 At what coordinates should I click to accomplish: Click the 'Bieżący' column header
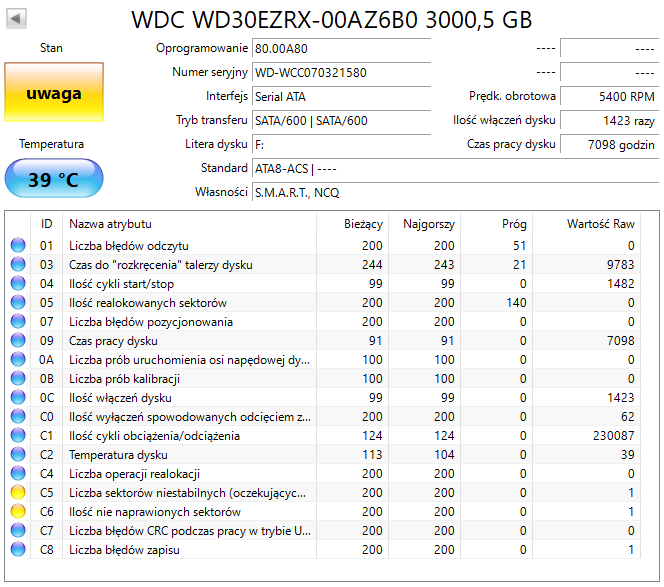(352, 224)
